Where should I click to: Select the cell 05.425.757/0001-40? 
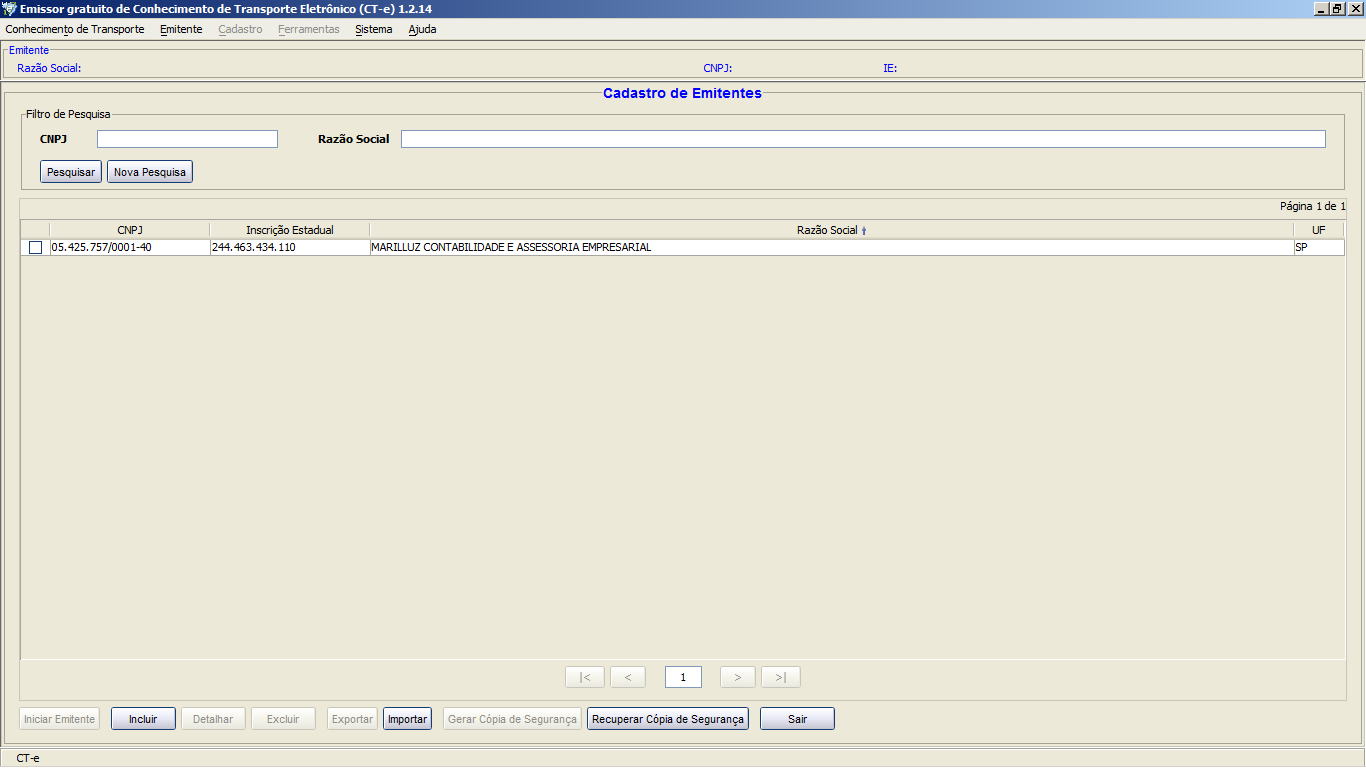point(130,247)
